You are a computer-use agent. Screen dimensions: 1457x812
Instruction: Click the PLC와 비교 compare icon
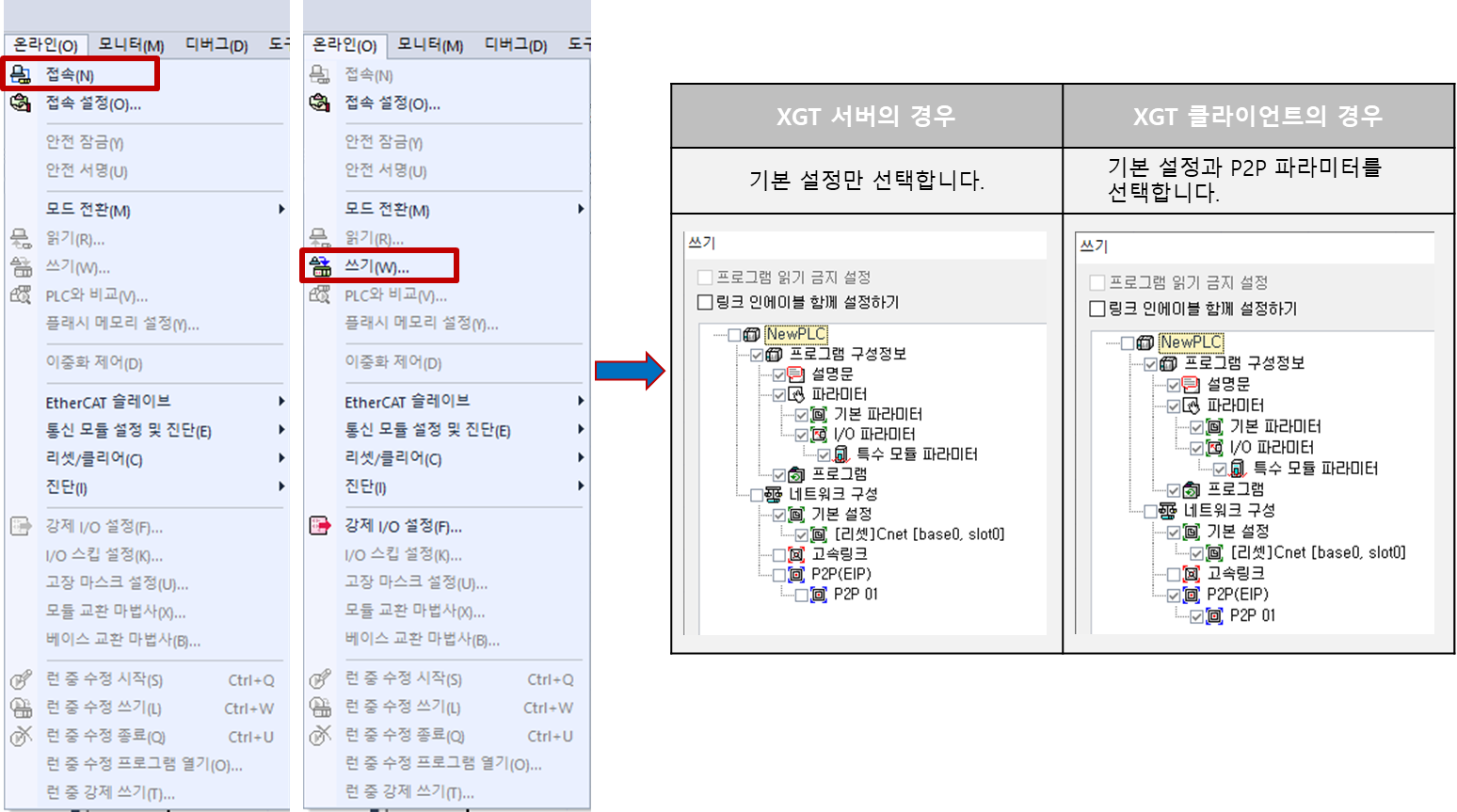21,295
